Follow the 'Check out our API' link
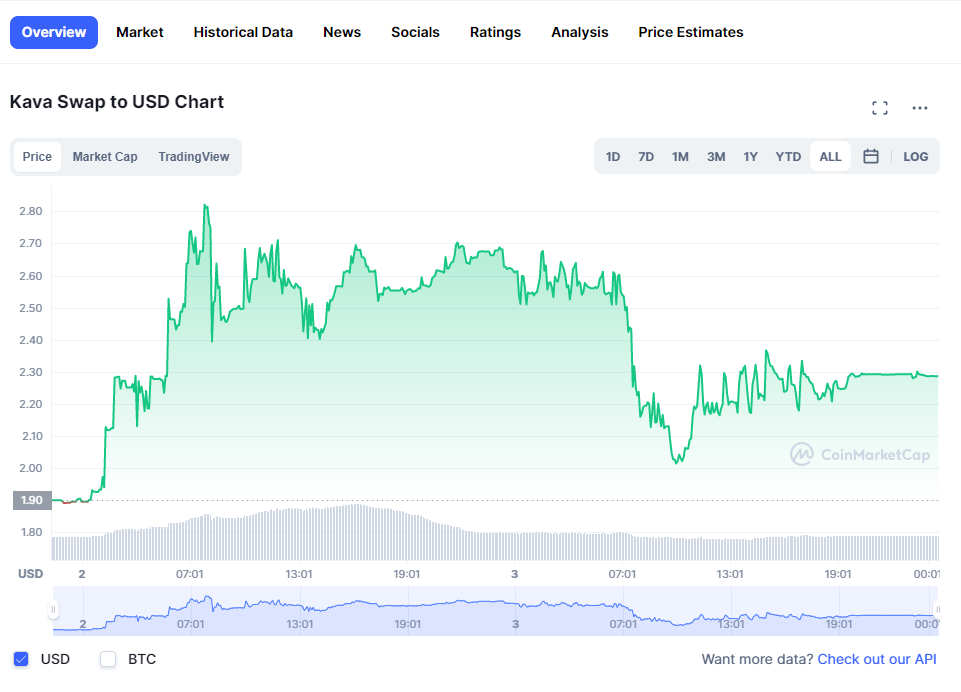The image size is (961, 692). 877,659
